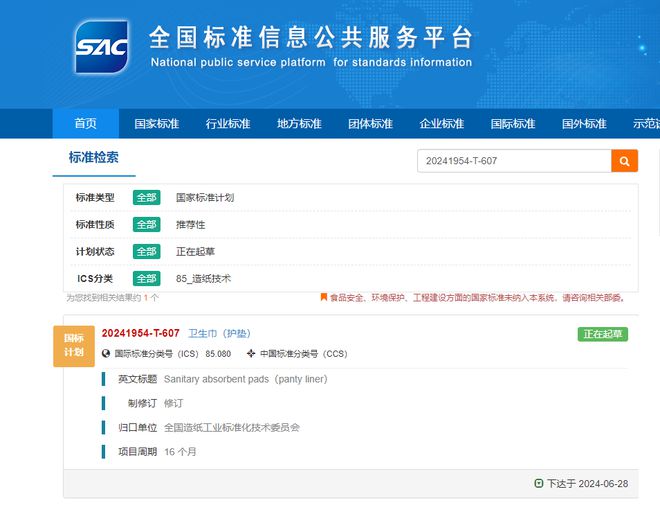
Task: Click the green 正在起草 status badge
Action: click(x=603, y=334)
